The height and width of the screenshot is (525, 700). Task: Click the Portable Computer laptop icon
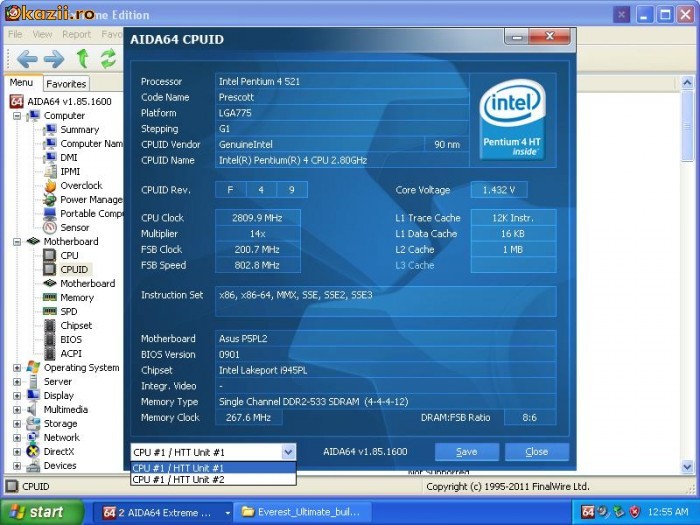click(50, 213)
